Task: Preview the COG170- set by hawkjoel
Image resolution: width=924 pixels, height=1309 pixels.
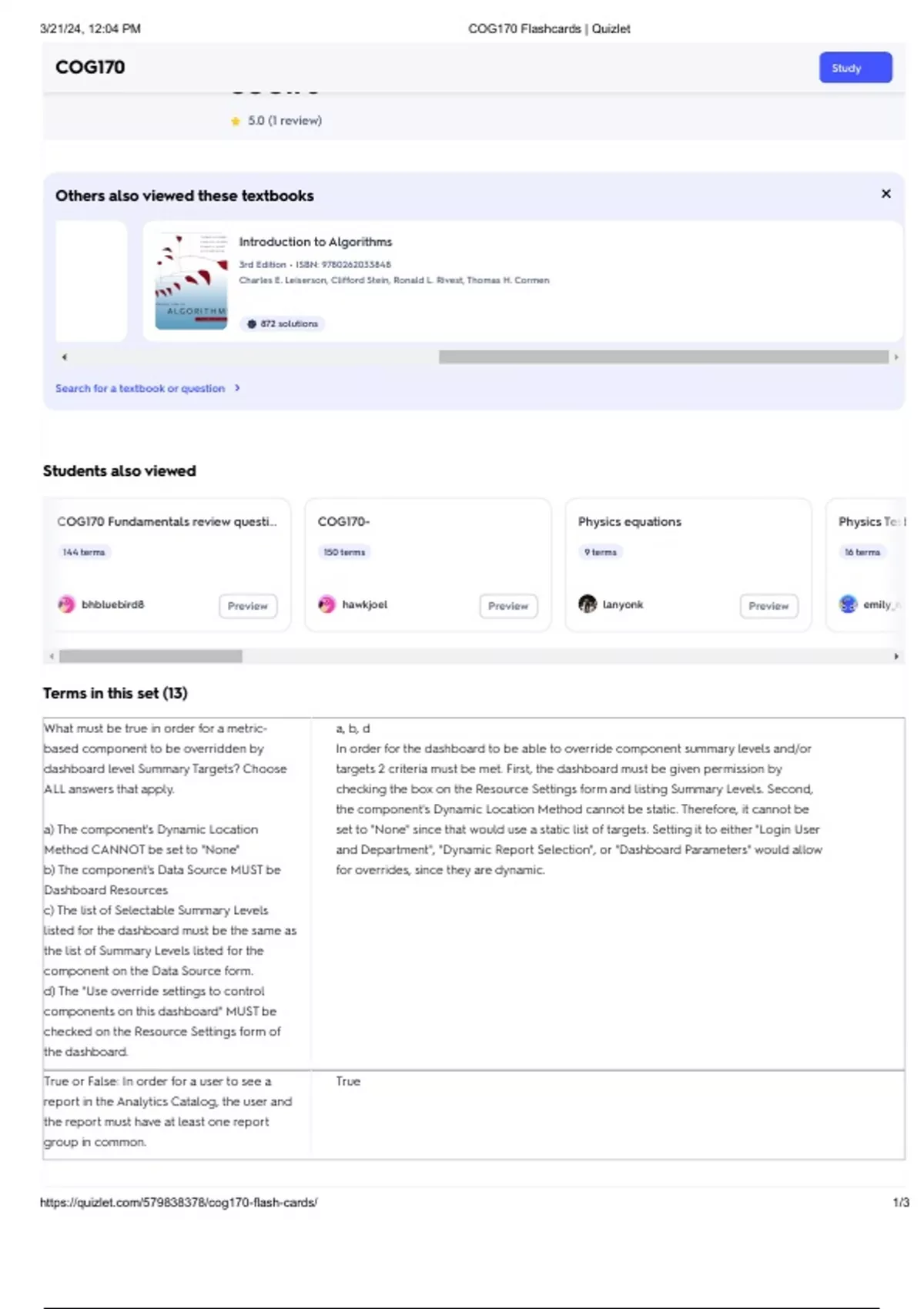Action: (x=507, y=606)
